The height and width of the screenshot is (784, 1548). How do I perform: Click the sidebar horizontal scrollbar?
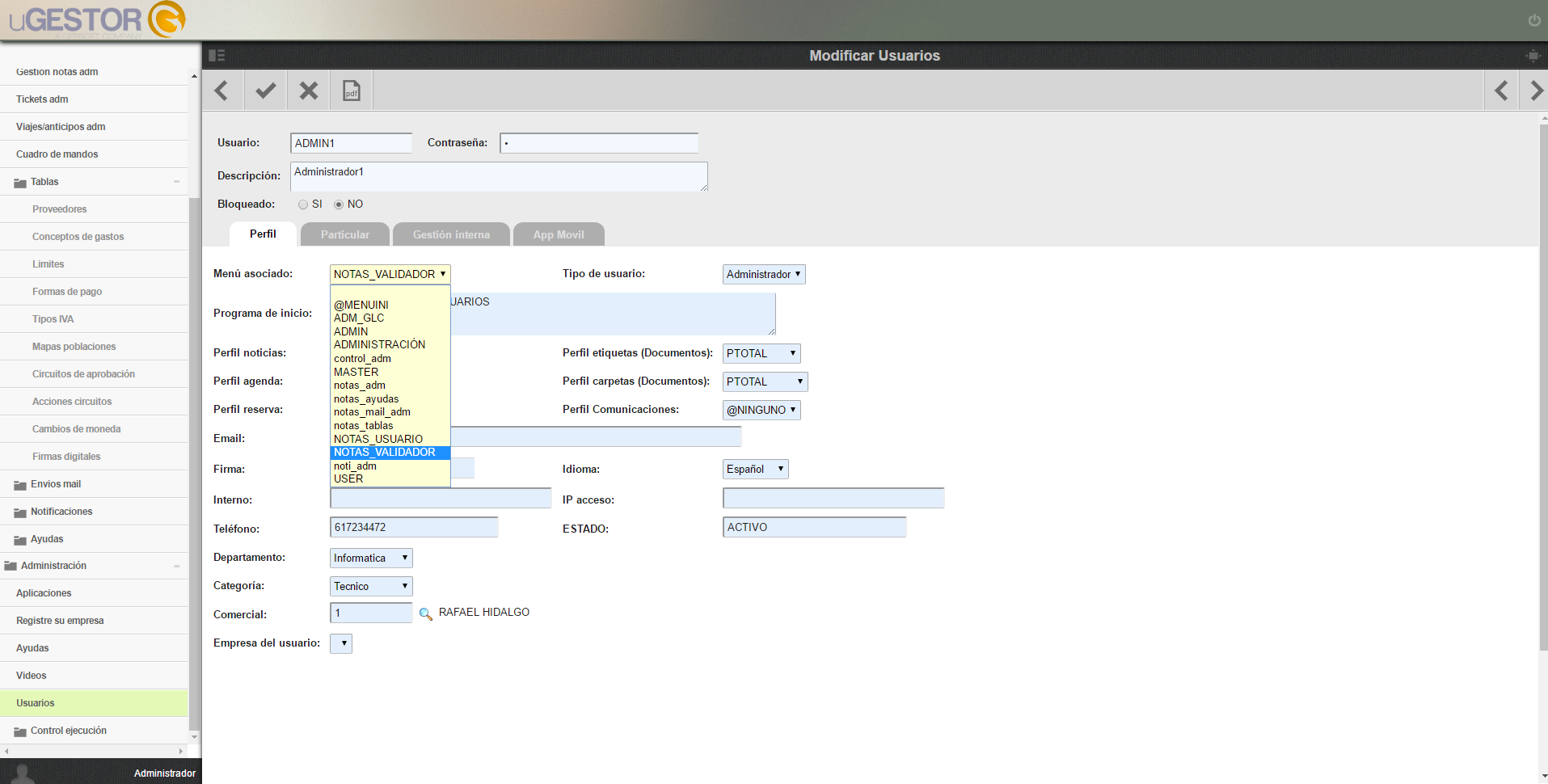point(94,751)
